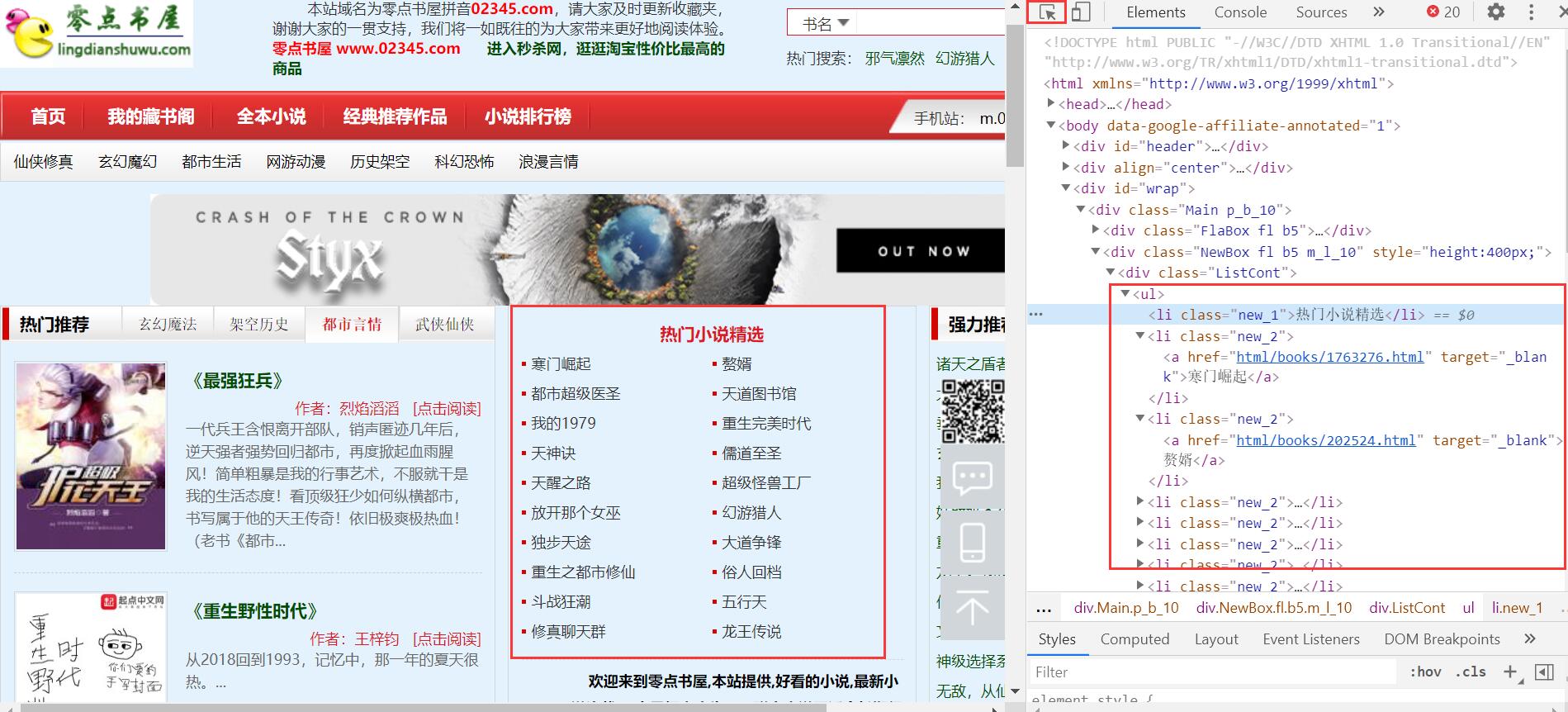Open the floating chat bubble icon on the page
This screenshot has width=1568, height=712.
pos(972,477)
